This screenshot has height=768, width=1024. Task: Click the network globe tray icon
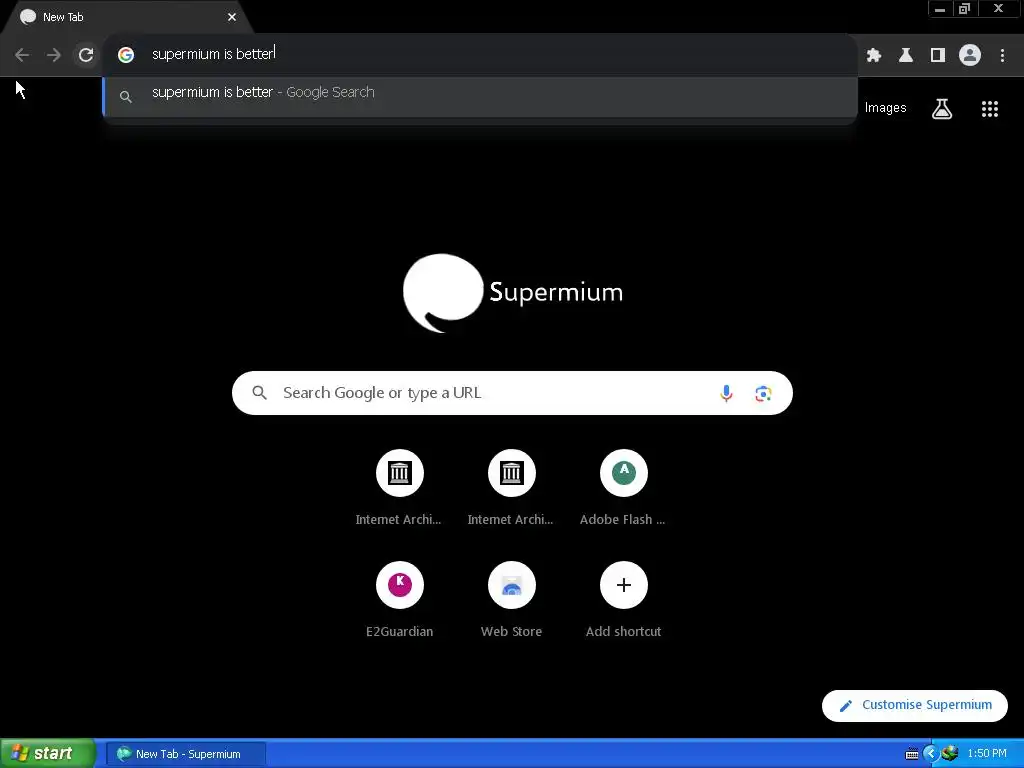[950, 754]
